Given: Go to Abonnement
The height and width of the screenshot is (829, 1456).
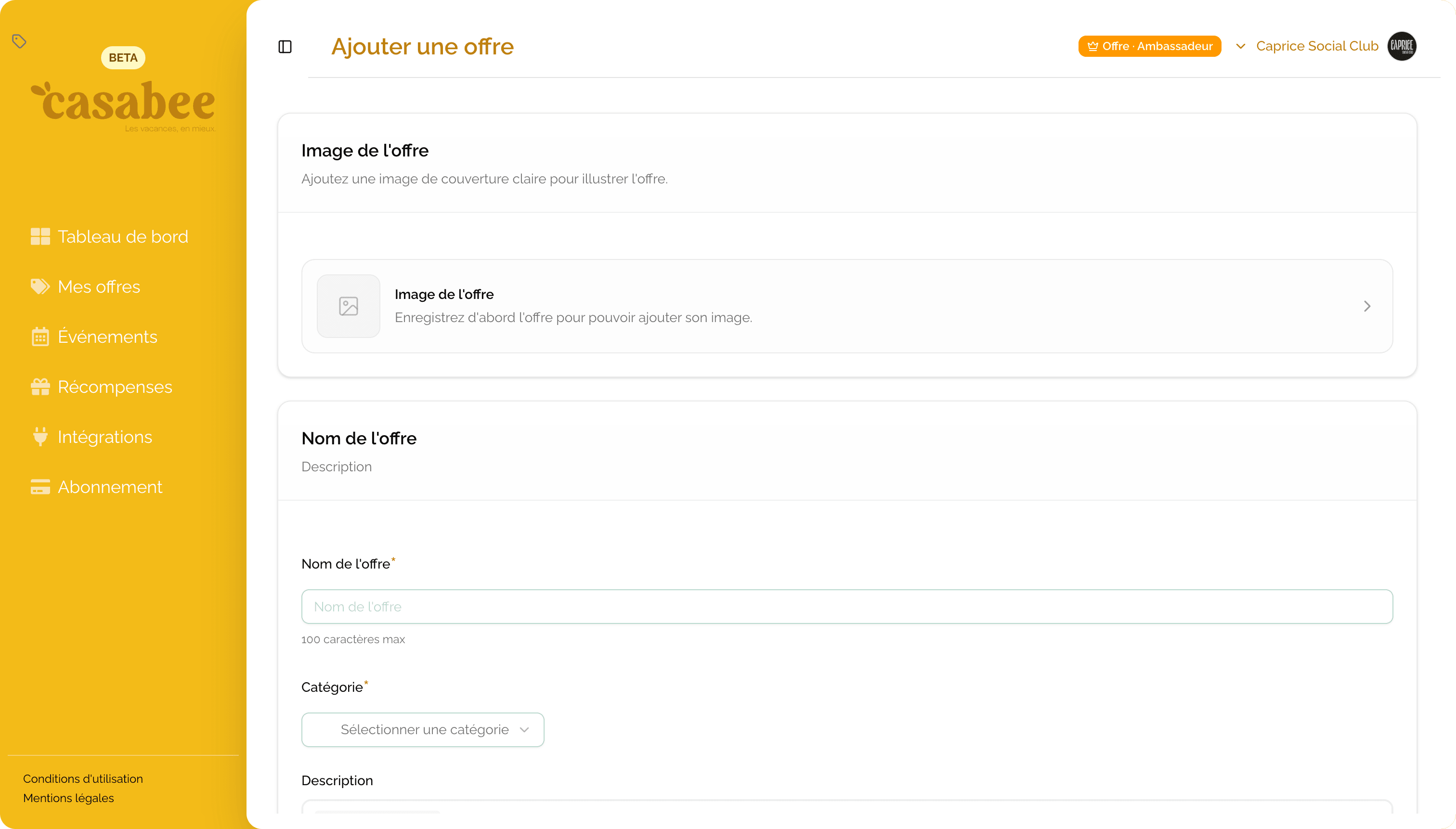Looking at the screenshot, I should pyautogui.click(x=97, y=487).
